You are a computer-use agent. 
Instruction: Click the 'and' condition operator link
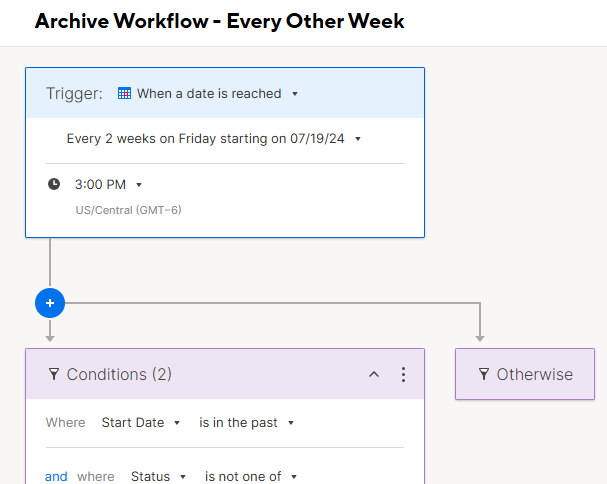[56, 477]
